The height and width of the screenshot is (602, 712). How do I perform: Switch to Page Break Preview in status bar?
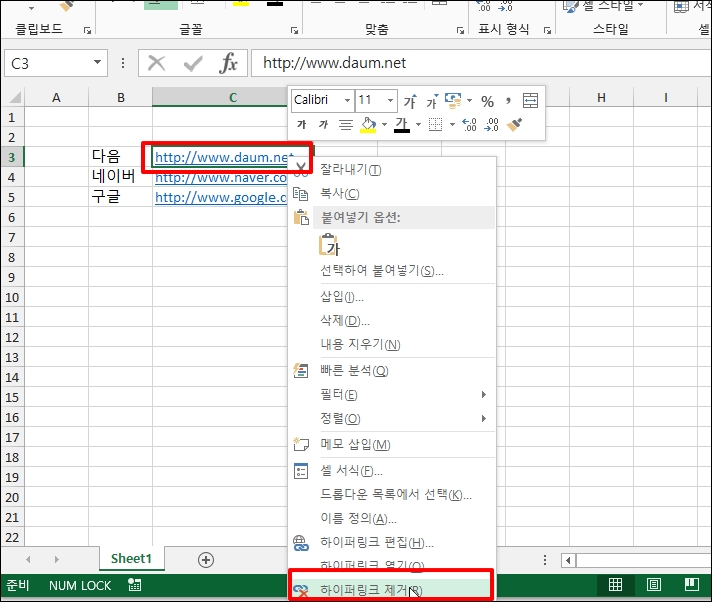click(x=692, y=585)
